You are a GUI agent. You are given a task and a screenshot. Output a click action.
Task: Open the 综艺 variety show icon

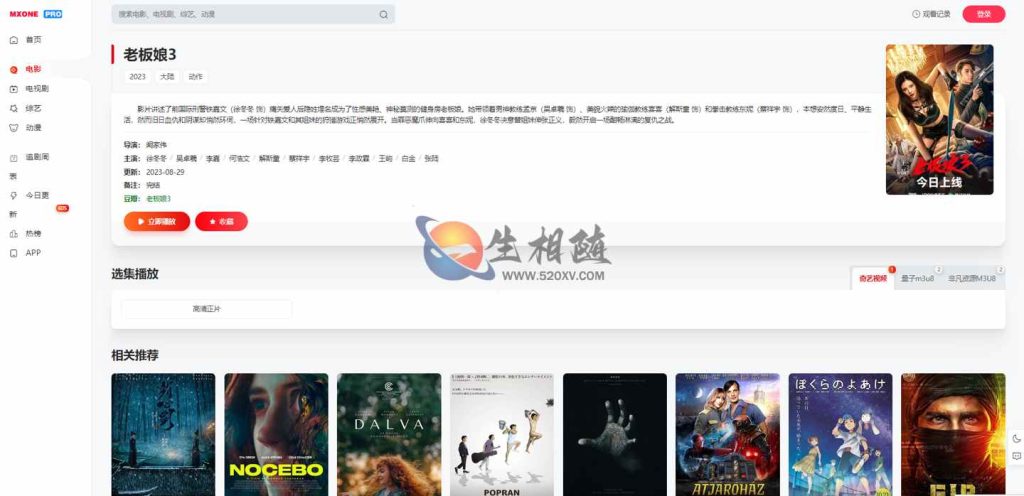click(x=14, y=108)
